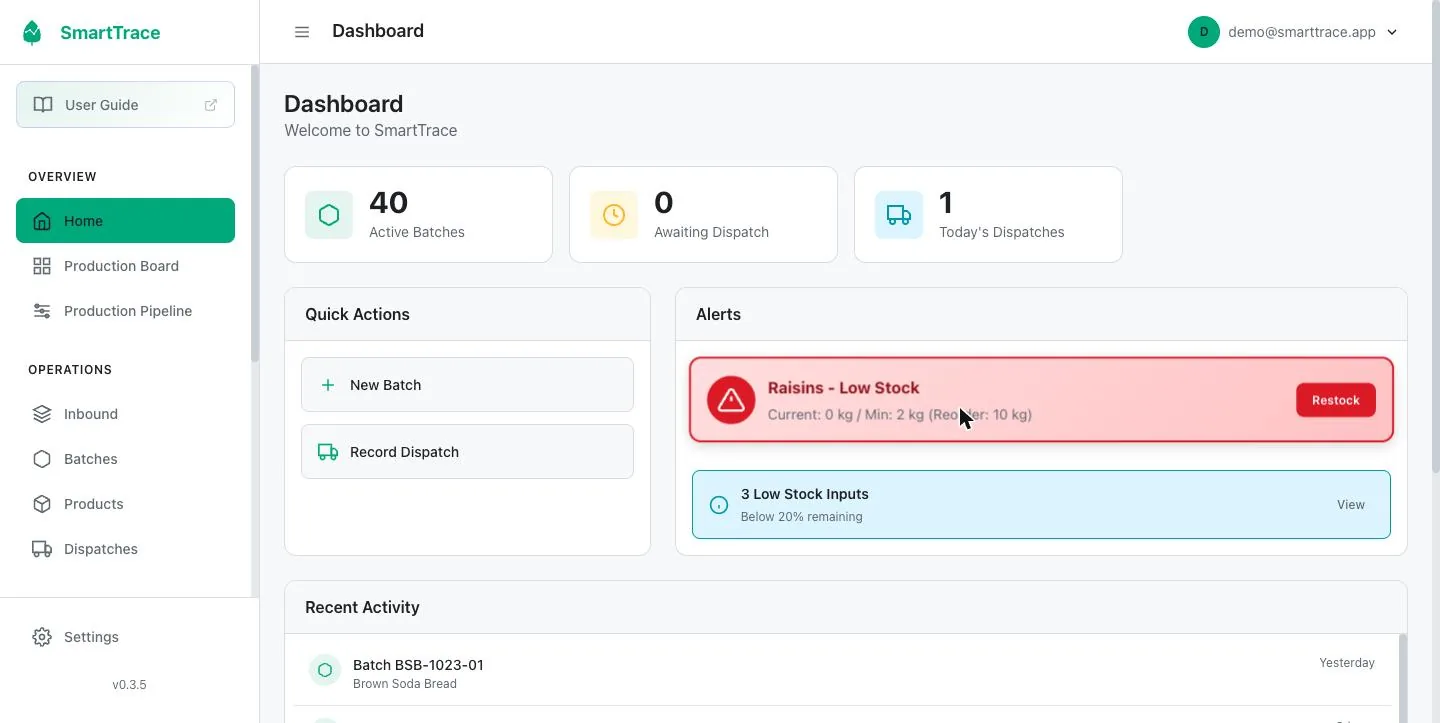Screen dimensions: 1440x723
Task: Click the Awaiting Dispatch clock icon
Action: coord(614,215)
